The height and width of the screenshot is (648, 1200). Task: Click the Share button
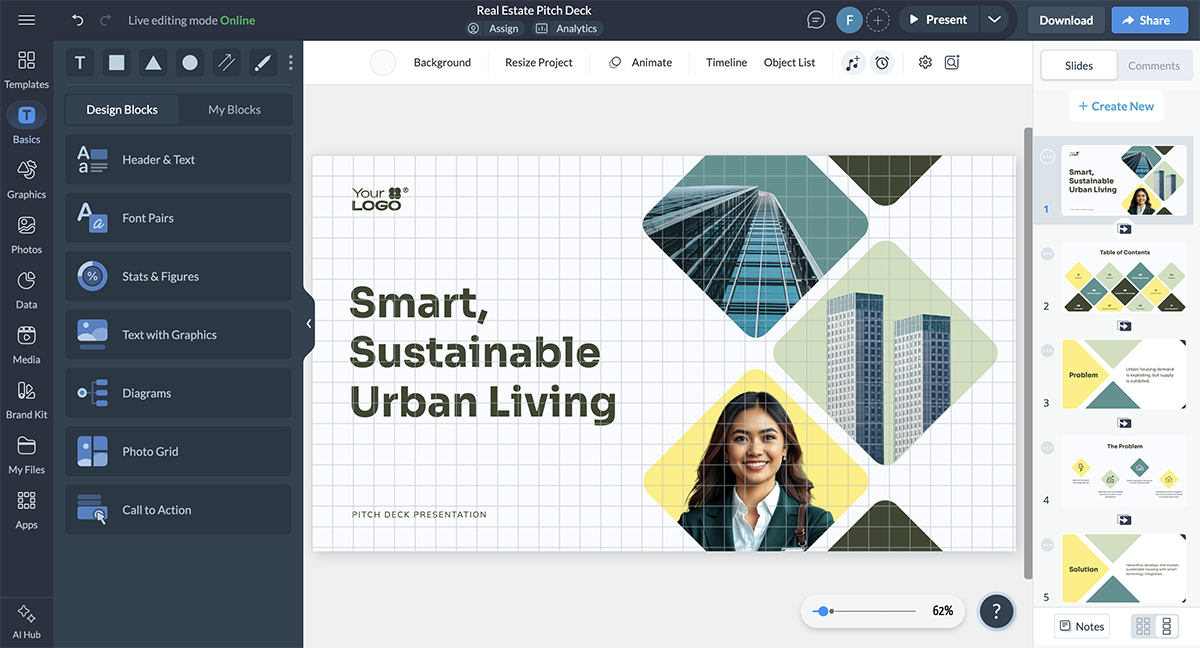[x=1142, y=20]
